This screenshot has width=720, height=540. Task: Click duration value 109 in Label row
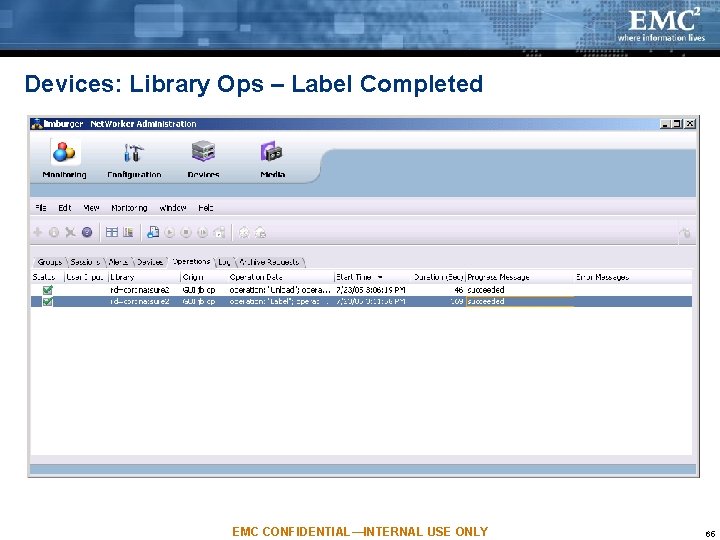tap(456, 301)
